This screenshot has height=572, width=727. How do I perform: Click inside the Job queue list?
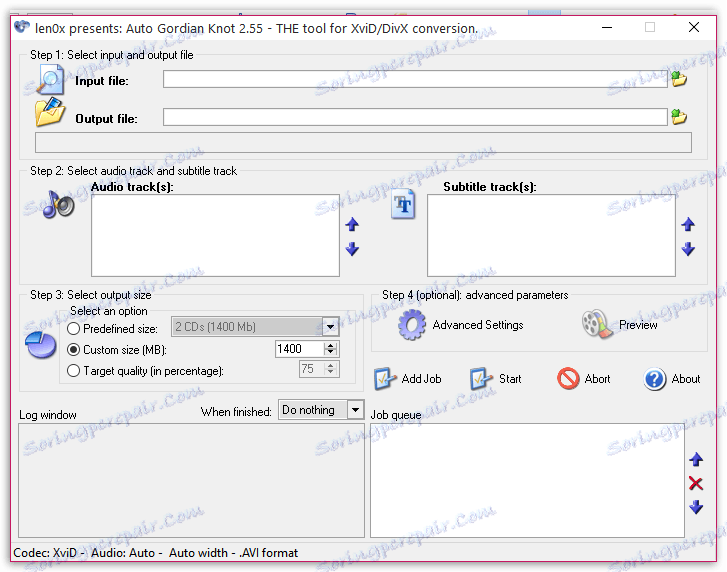(527, 480)
